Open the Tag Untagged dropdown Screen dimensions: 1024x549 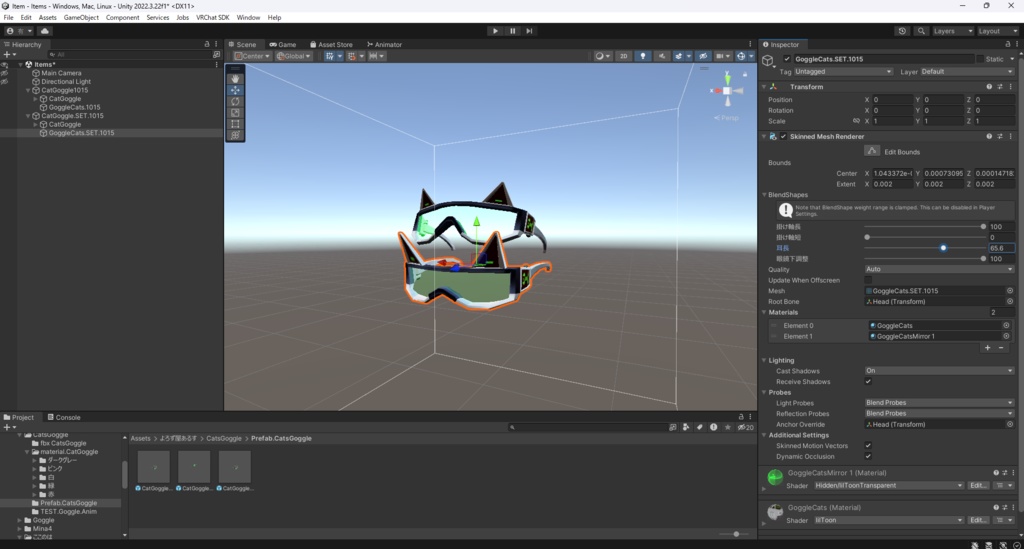pyautogui.click(x=843, y=71)
